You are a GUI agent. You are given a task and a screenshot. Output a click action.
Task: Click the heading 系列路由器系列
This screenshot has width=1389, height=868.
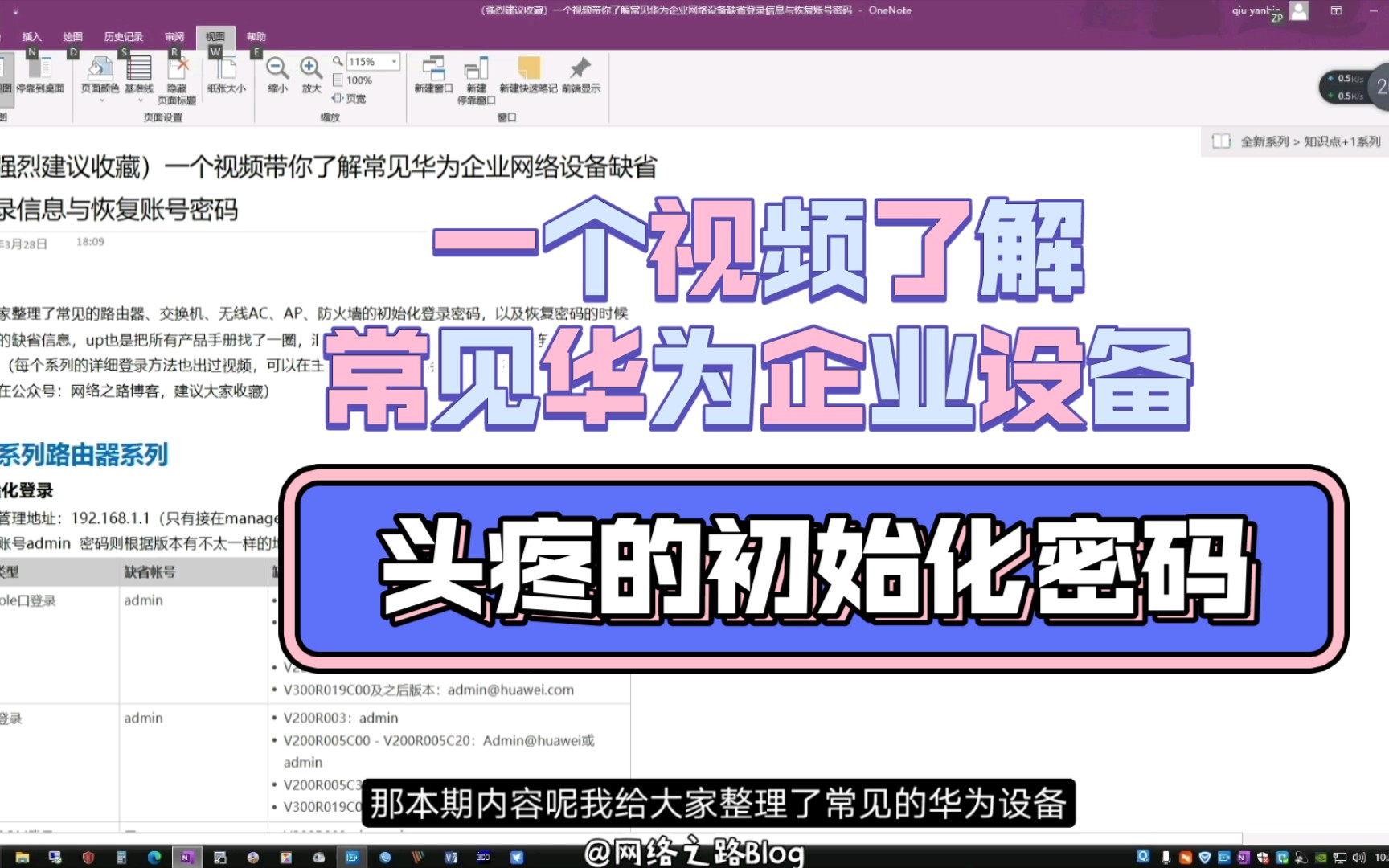tap(84, 455)
